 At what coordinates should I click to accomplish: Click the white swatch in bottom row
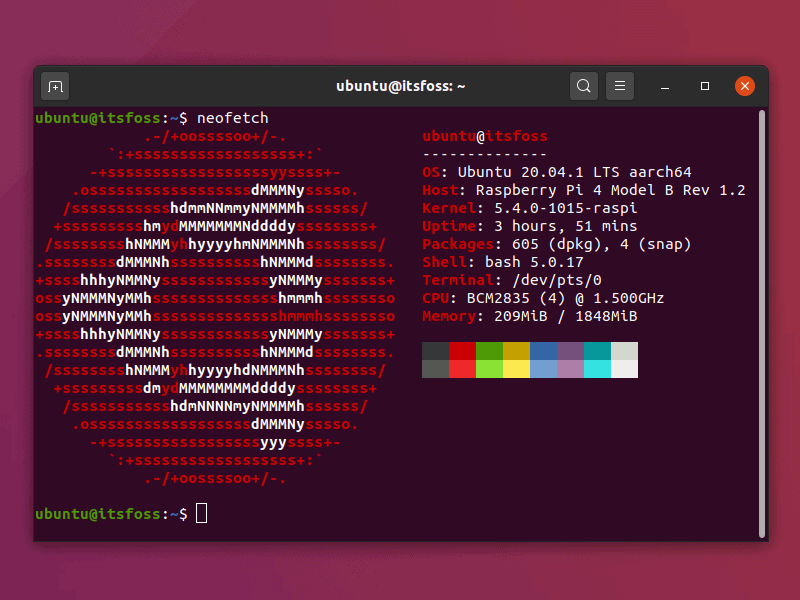[x=624, y=369]
